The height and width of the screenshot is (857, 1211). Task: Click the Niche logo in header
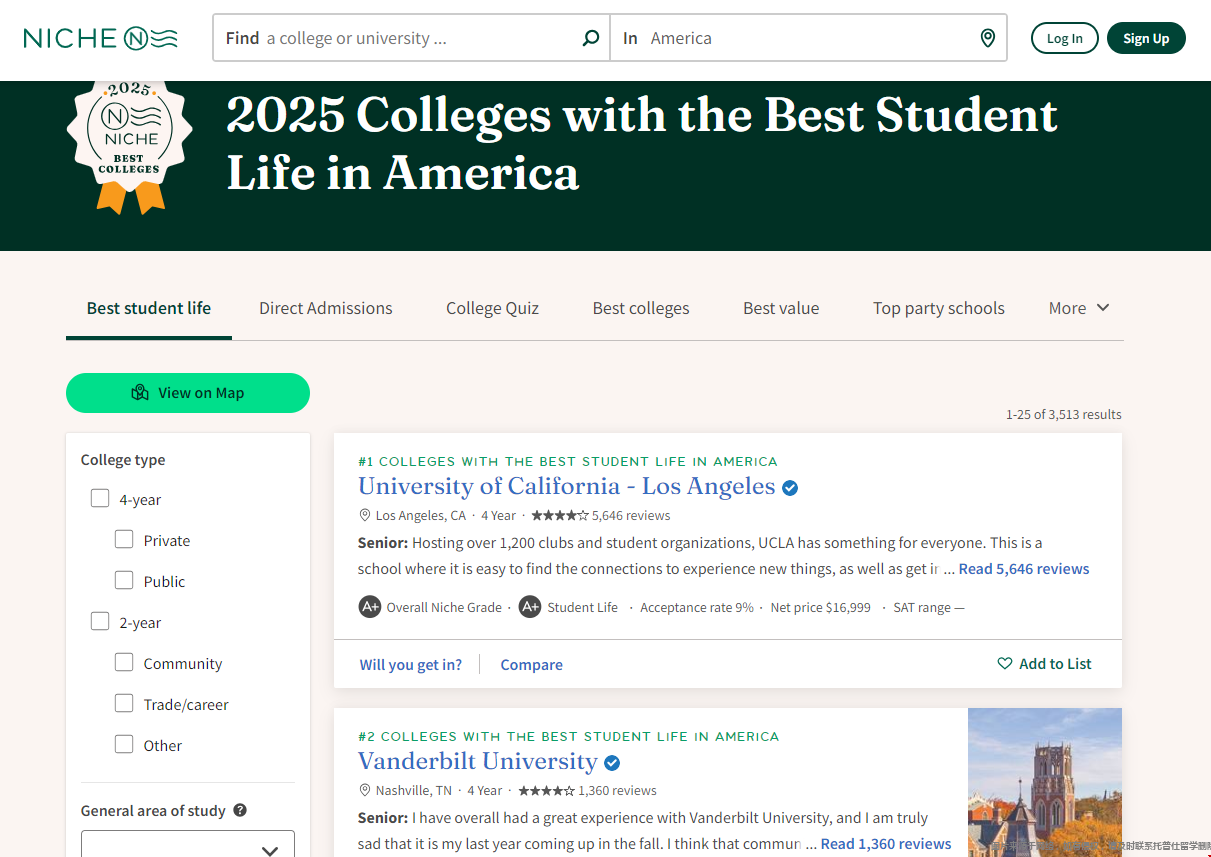coord(100,38)
